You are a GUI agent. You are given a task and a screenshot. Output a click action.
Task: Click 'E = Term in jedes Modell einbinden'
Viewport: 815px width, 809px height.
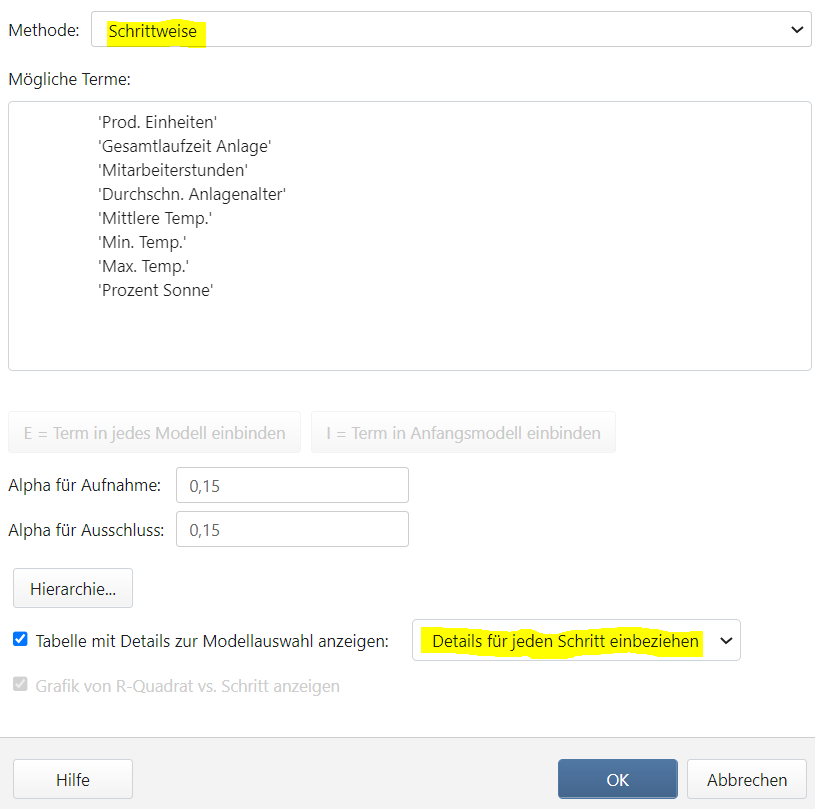(x=154, y=433)
